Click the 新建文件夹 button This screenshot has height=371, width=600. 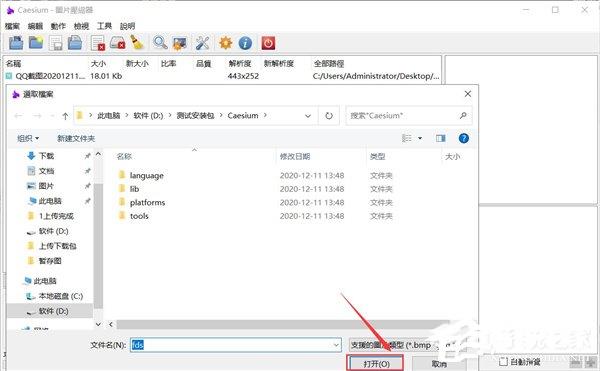76,138
